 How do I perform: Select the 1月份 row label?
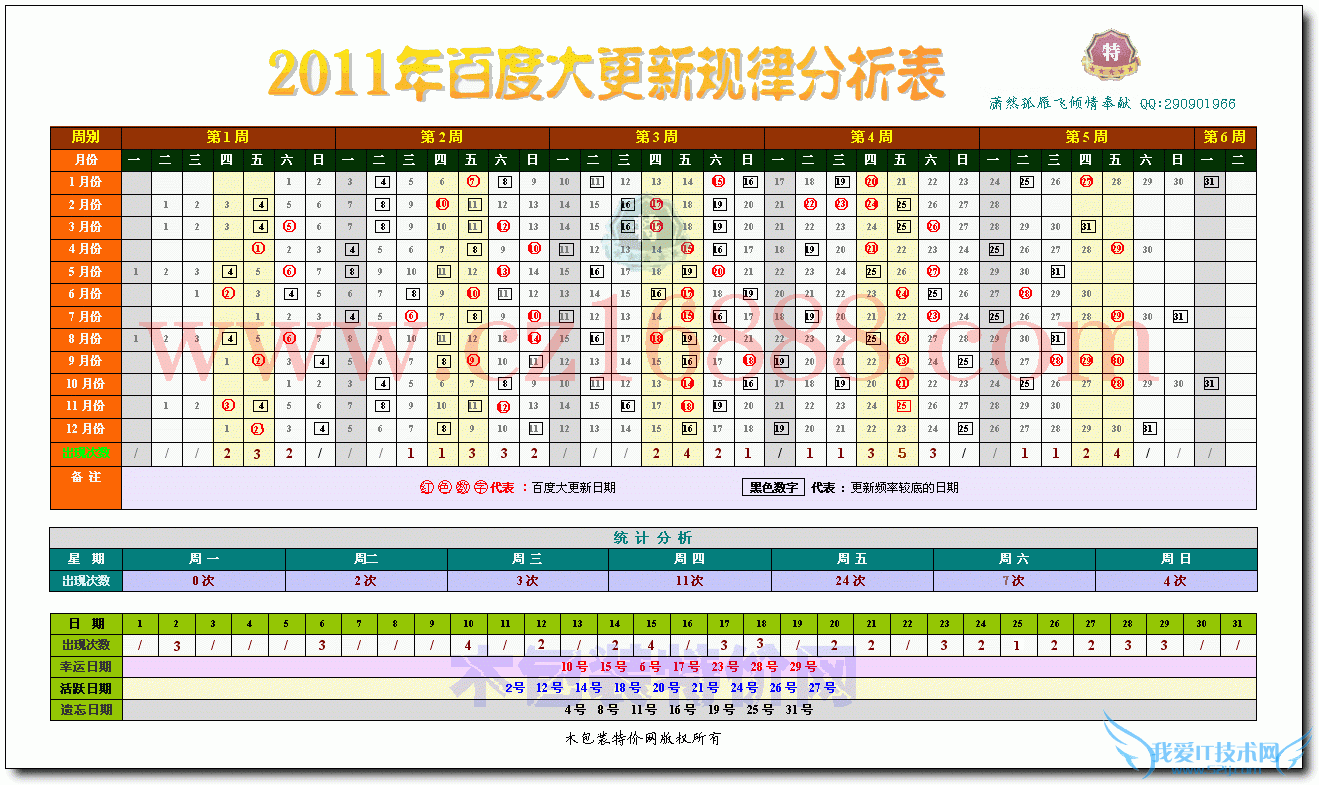pos(86,182)
